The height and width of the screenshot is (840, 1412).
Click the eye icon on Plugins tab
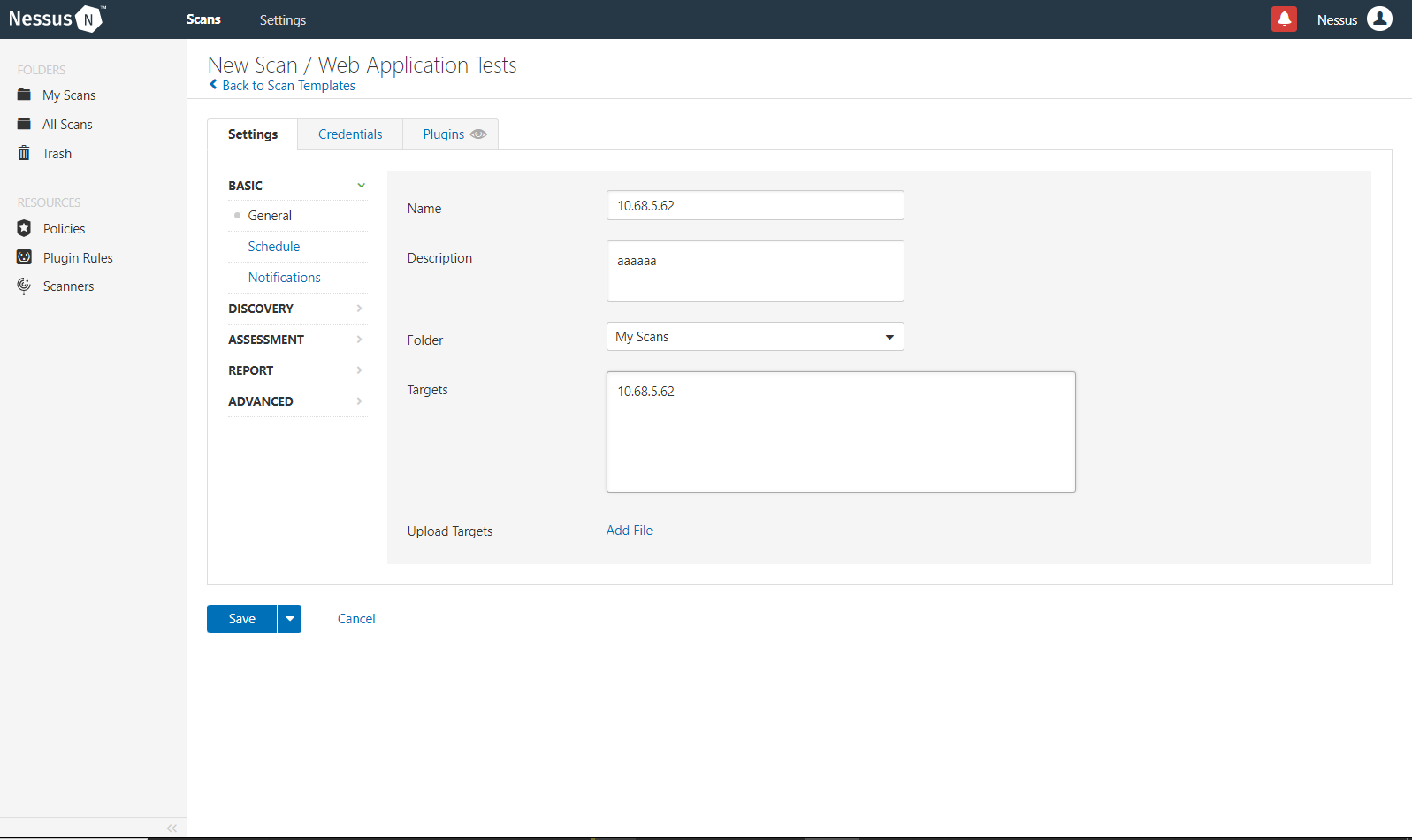point(478,134)
